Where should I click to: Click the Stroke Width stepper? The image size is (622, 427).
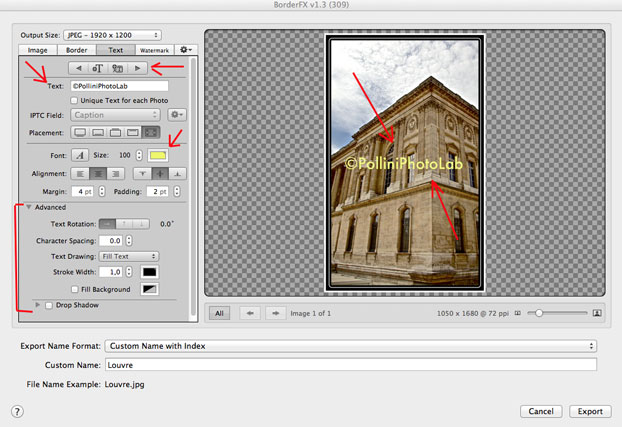pyautogui.click(x=129, y=272)
